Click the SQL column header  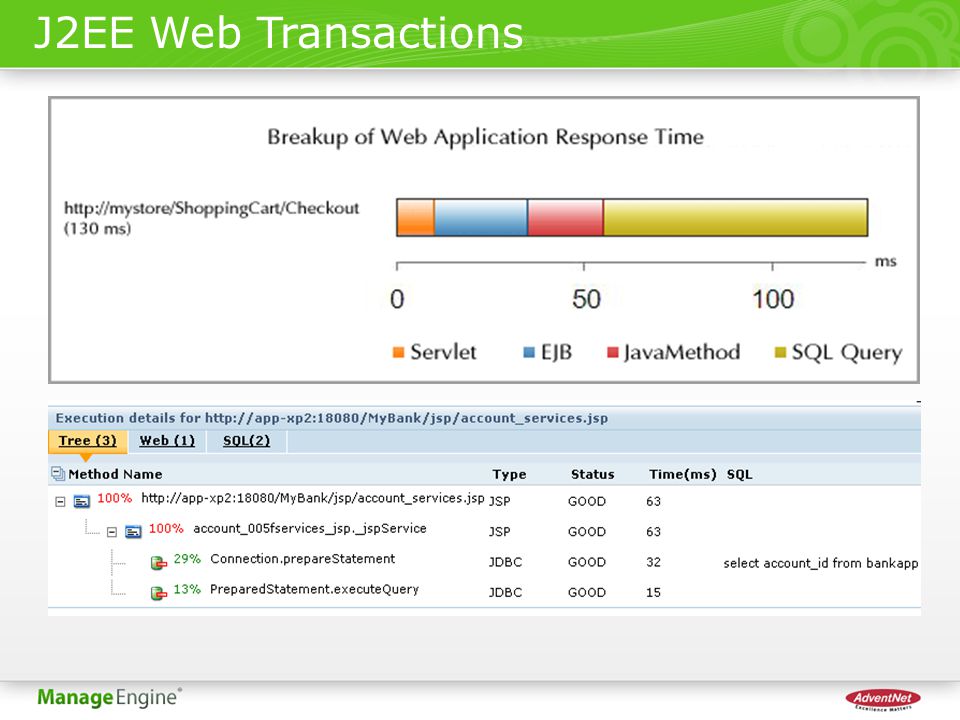[x=739, y=474]
